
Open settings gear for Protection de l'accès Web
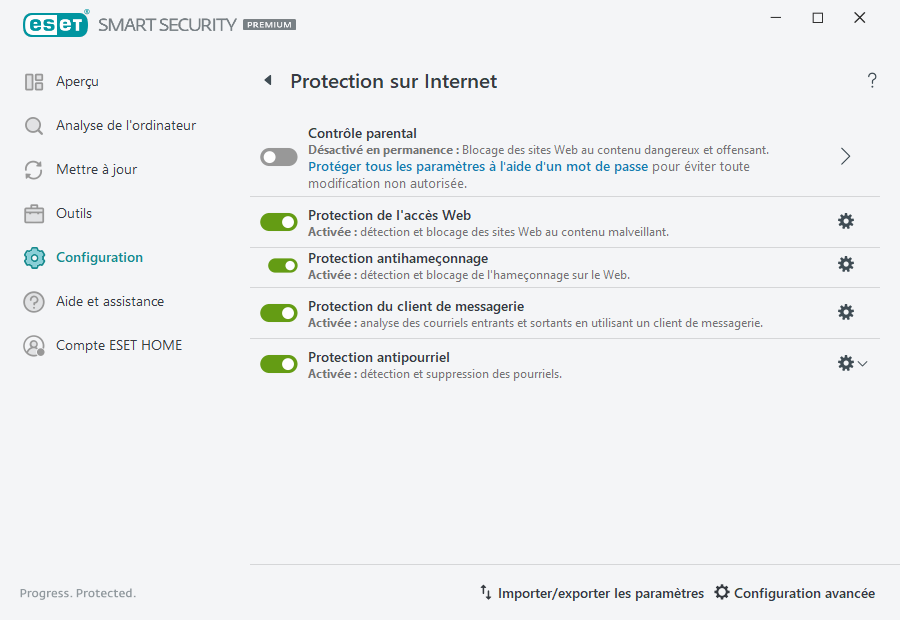846,221
